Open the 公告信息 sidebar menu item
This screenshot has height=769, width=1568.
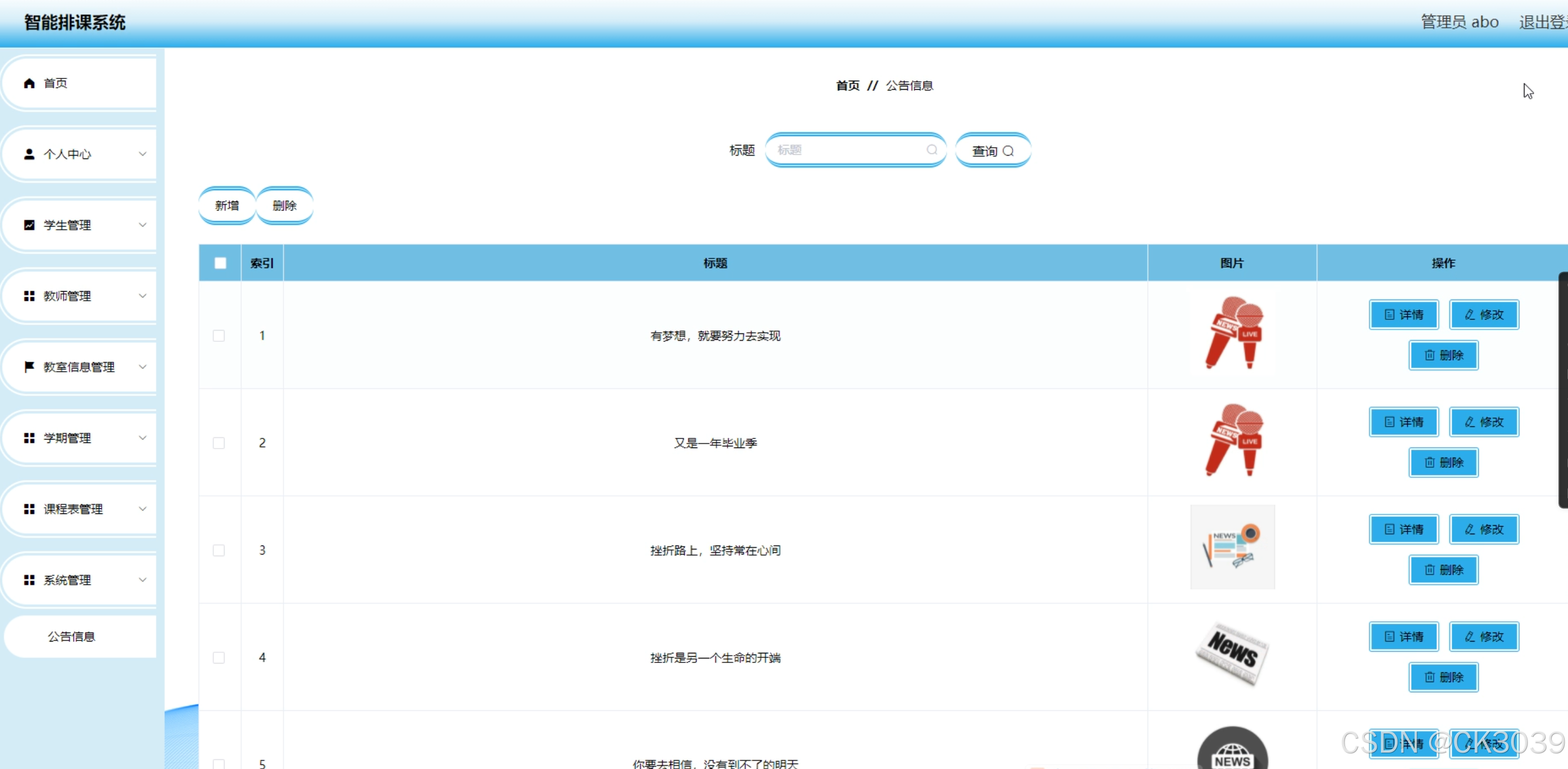pyautogui.click(x=72, y=636)
